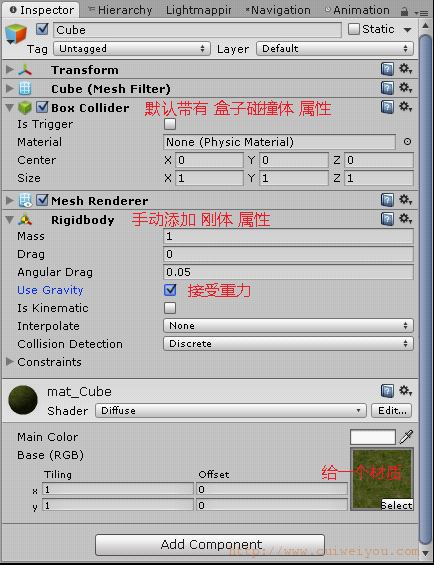Screen dimensions: 434x565
Task: Open gear menu for Mesh Renderer
Action: coord(405,199)
